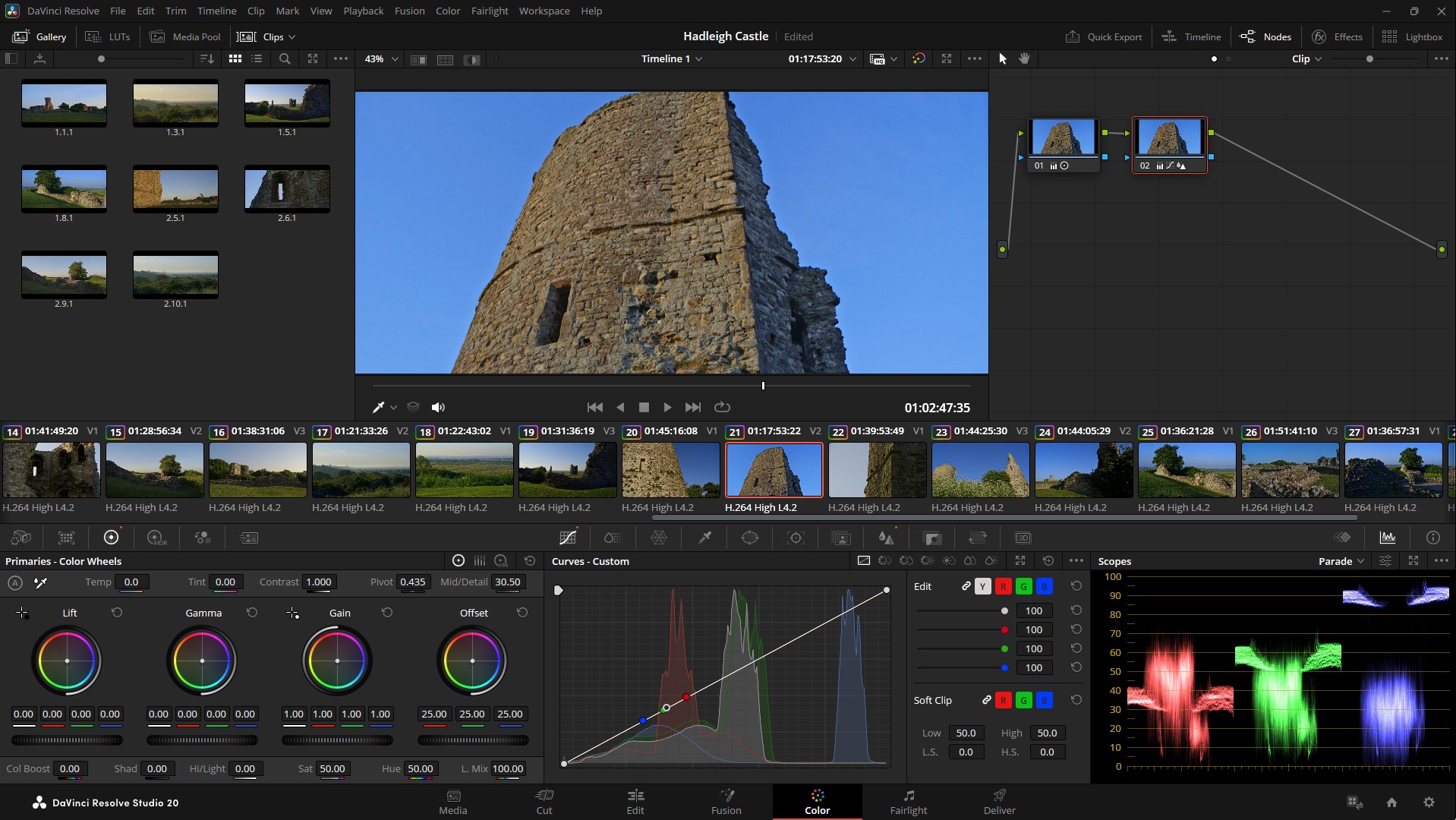Open the Motion Effects palette
This screenshot has width=1456, height=820.
[248, 538]
